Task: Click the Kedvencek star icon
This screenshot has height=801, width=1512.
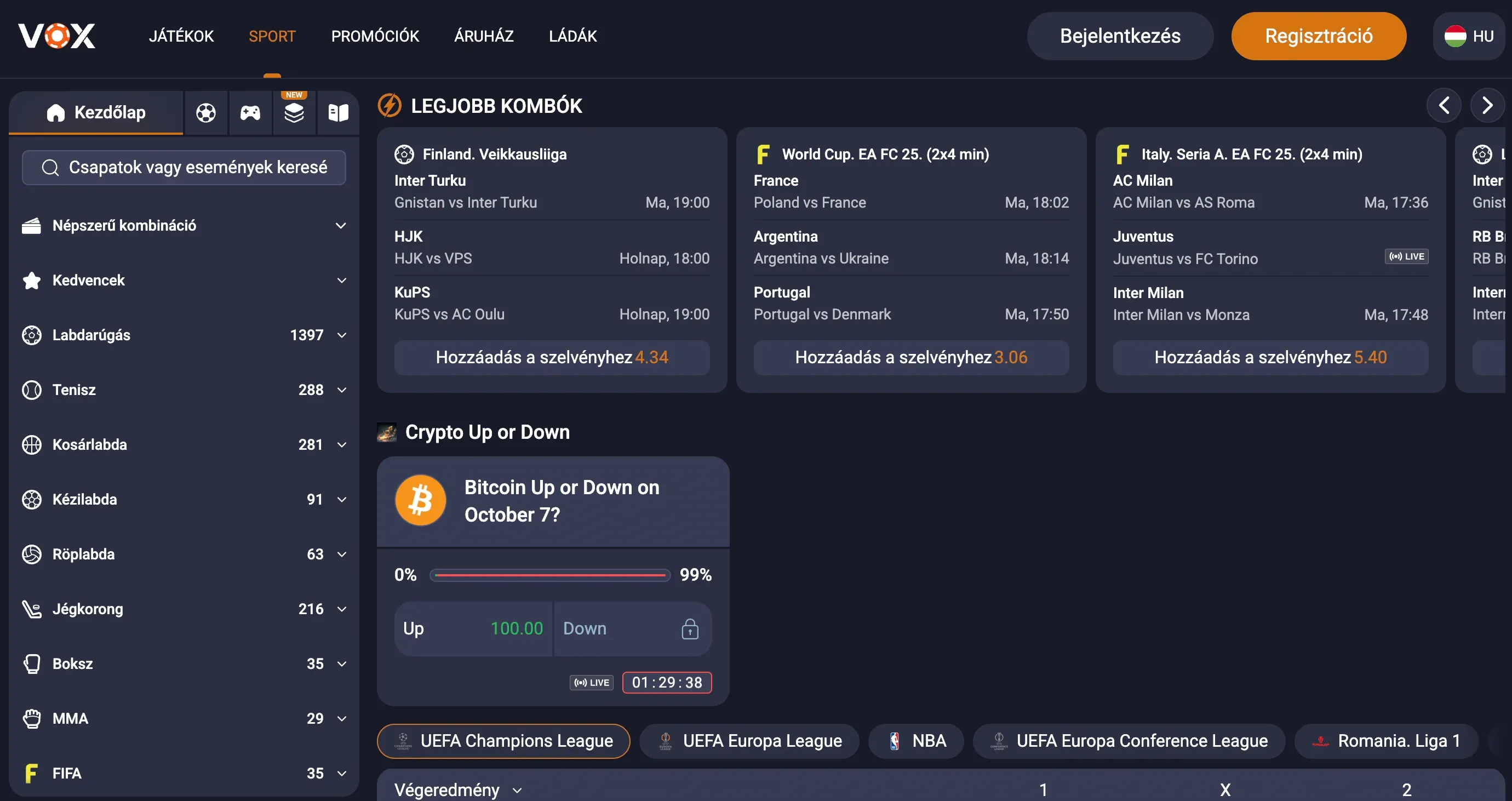Action: 32,281
